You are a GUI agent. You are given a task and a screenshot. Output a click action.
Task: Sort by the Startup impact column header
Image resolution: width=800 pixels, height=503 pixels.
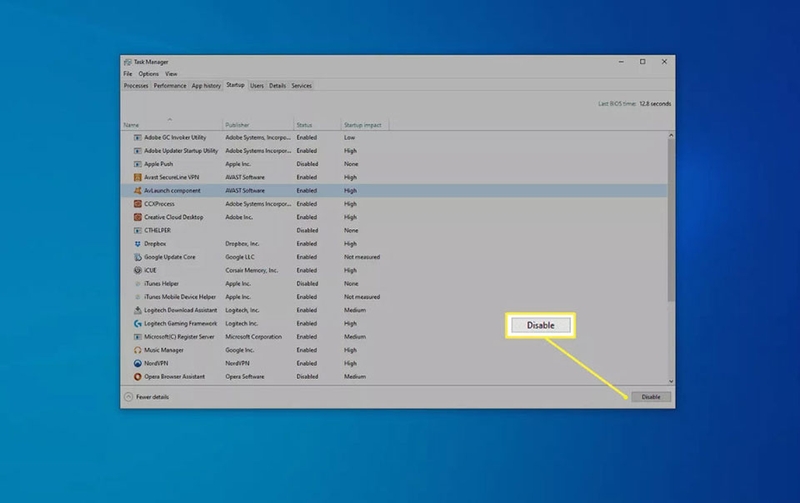click(x=364, y=125)
